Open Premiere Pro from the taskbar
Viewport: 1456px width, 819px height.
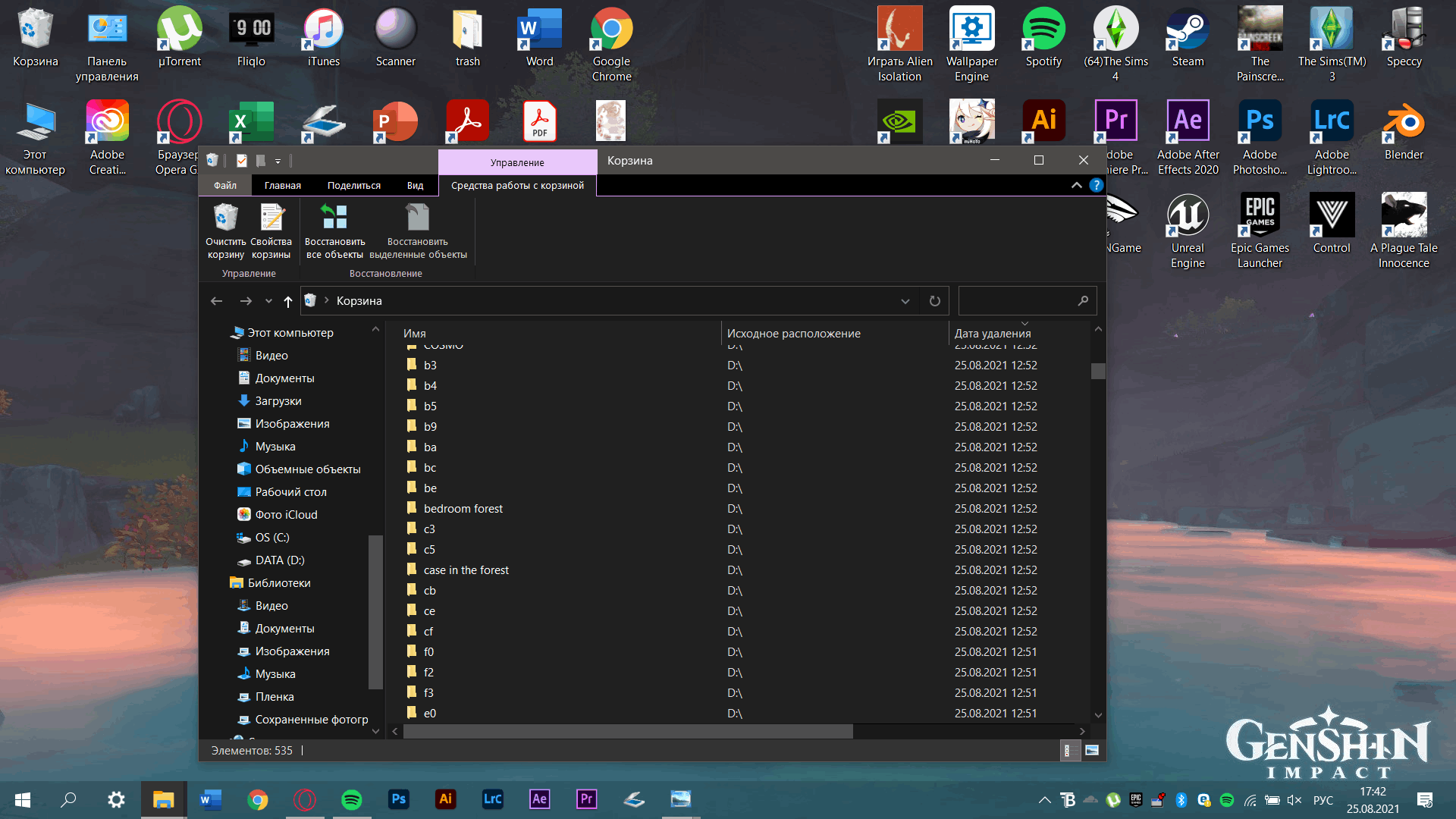click(586, 799)
